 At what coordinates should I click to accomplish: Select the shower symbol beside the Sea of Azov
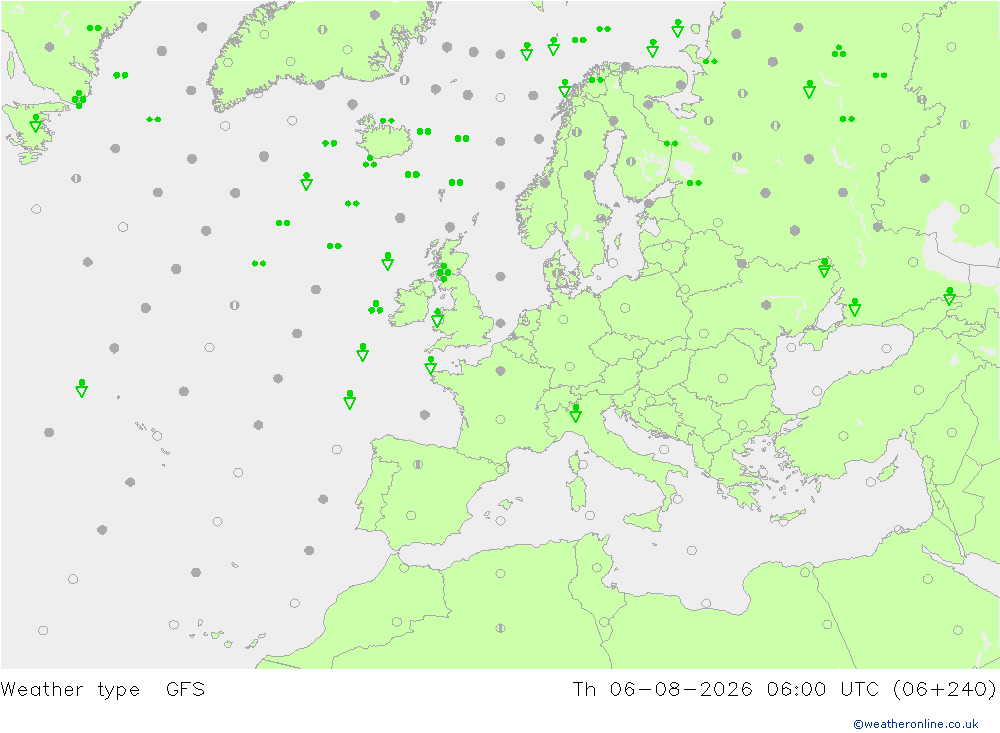pyautogui.click(x=855, y=307)
